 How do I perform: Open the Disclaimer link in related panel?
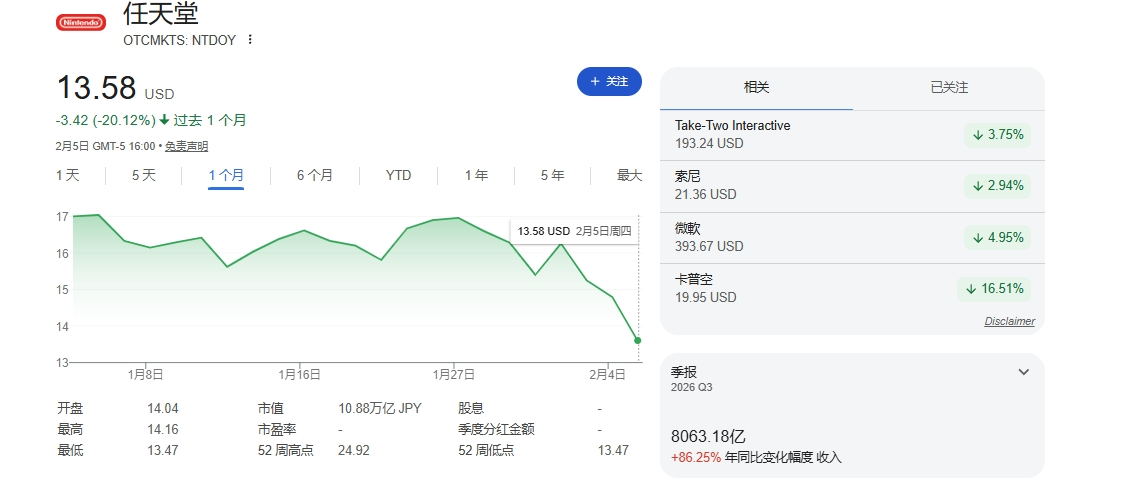point(1009,321)
